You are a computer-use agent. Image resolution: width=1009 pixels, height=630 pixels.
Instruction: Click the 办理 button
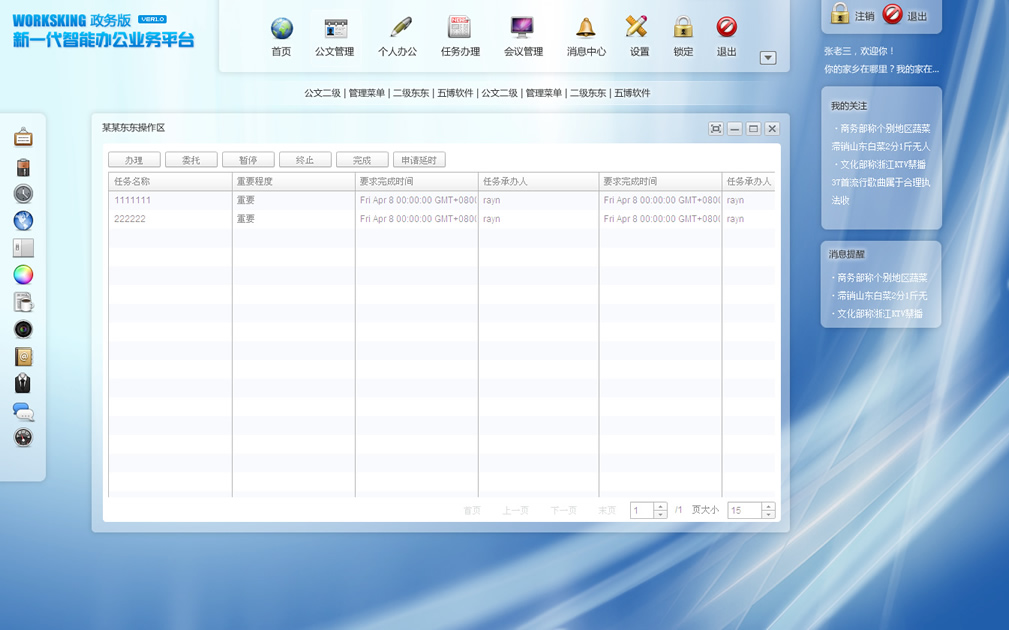click(134, 160)
